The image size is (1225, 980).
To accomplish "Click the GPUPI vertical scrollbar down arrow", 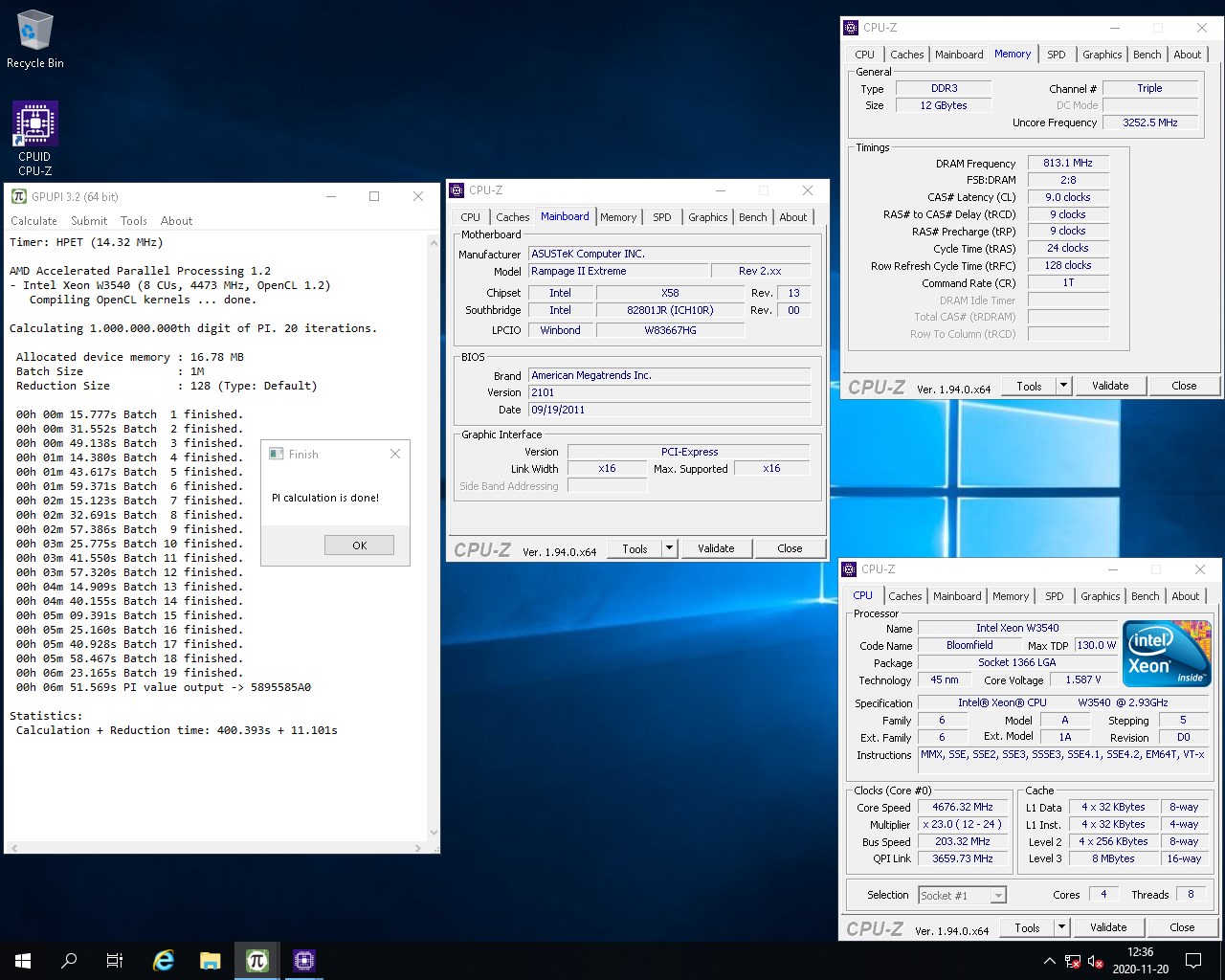I will point(434,833).
